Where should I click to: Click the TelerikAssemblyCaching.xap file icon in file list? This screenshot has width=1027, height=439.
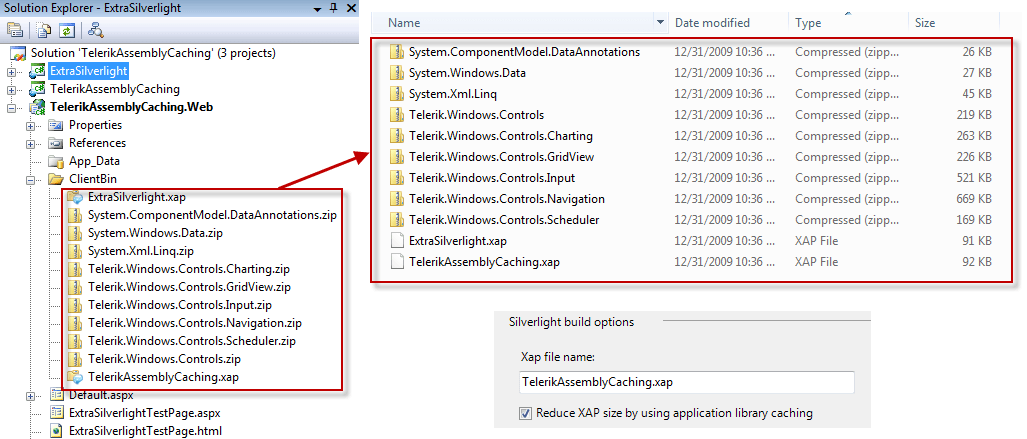[396, 261]
